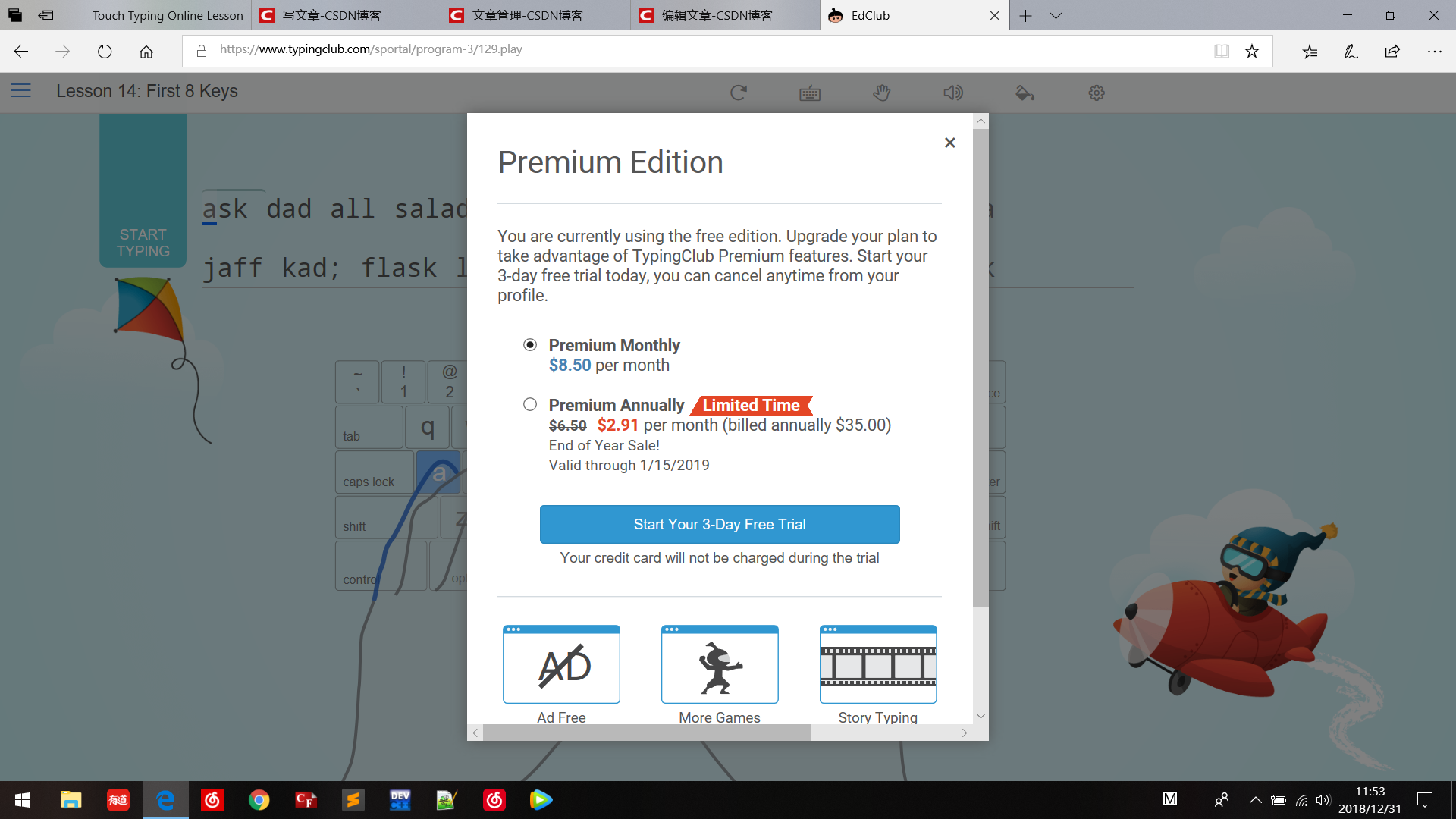This screenshot has width=1456, height=819.
Task: Select the Premium Monthly radio option
Action: 530,345
